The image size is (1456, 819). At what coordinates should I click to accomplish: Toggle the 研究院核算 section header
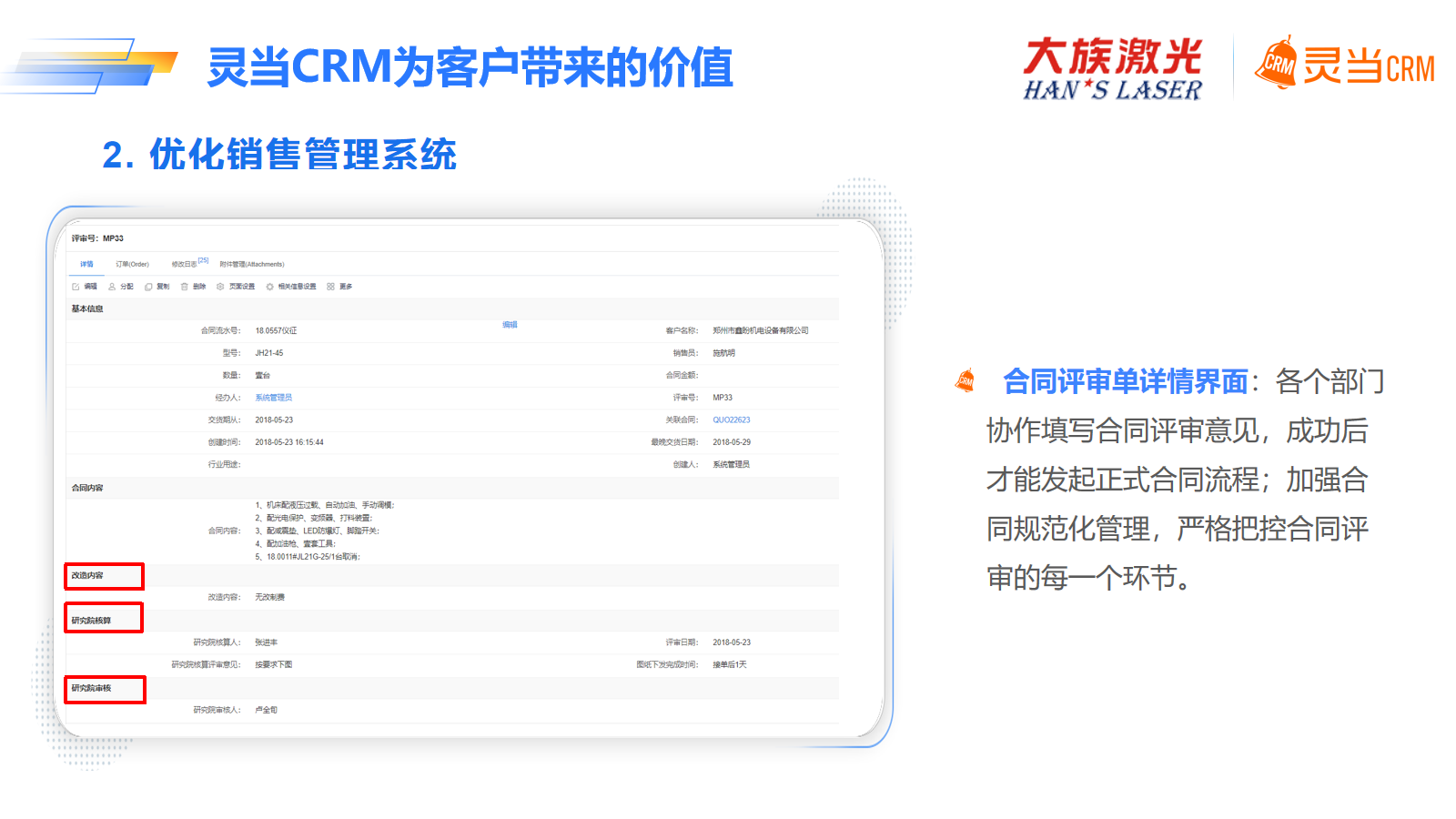click(x=91, y=621)
